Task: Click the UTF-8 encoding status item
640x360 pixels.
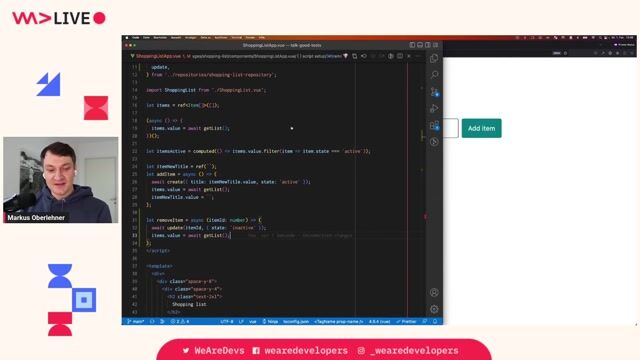Action: click(227, 322)
